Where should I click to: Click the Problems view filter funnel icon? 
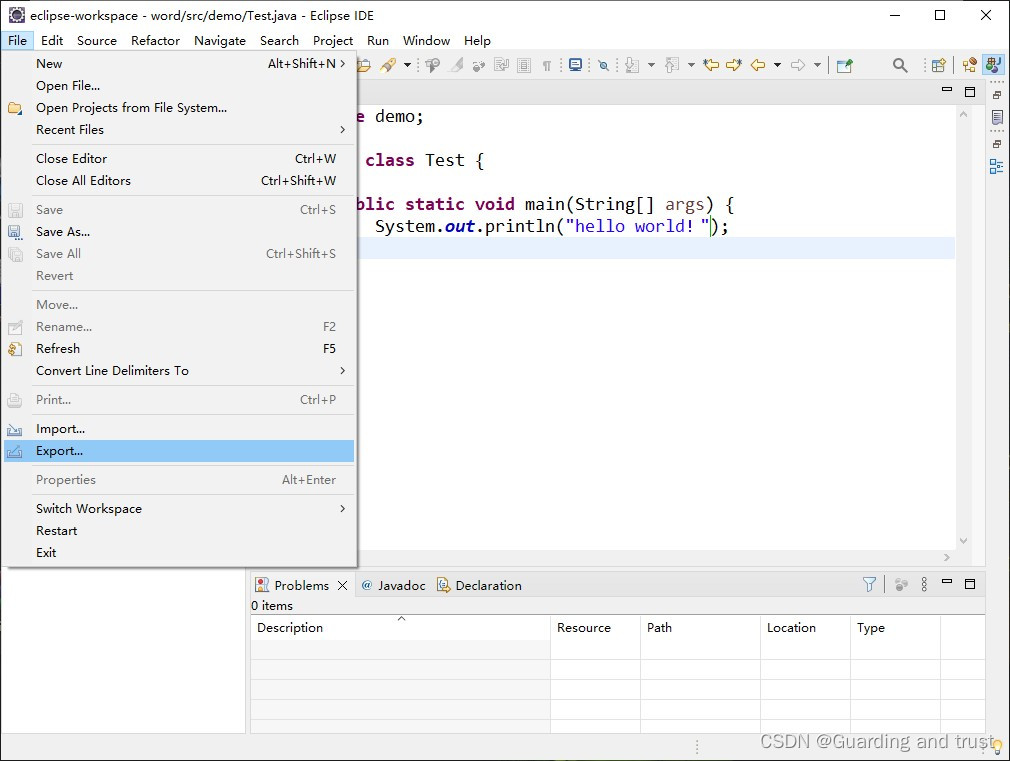[869, 584]
